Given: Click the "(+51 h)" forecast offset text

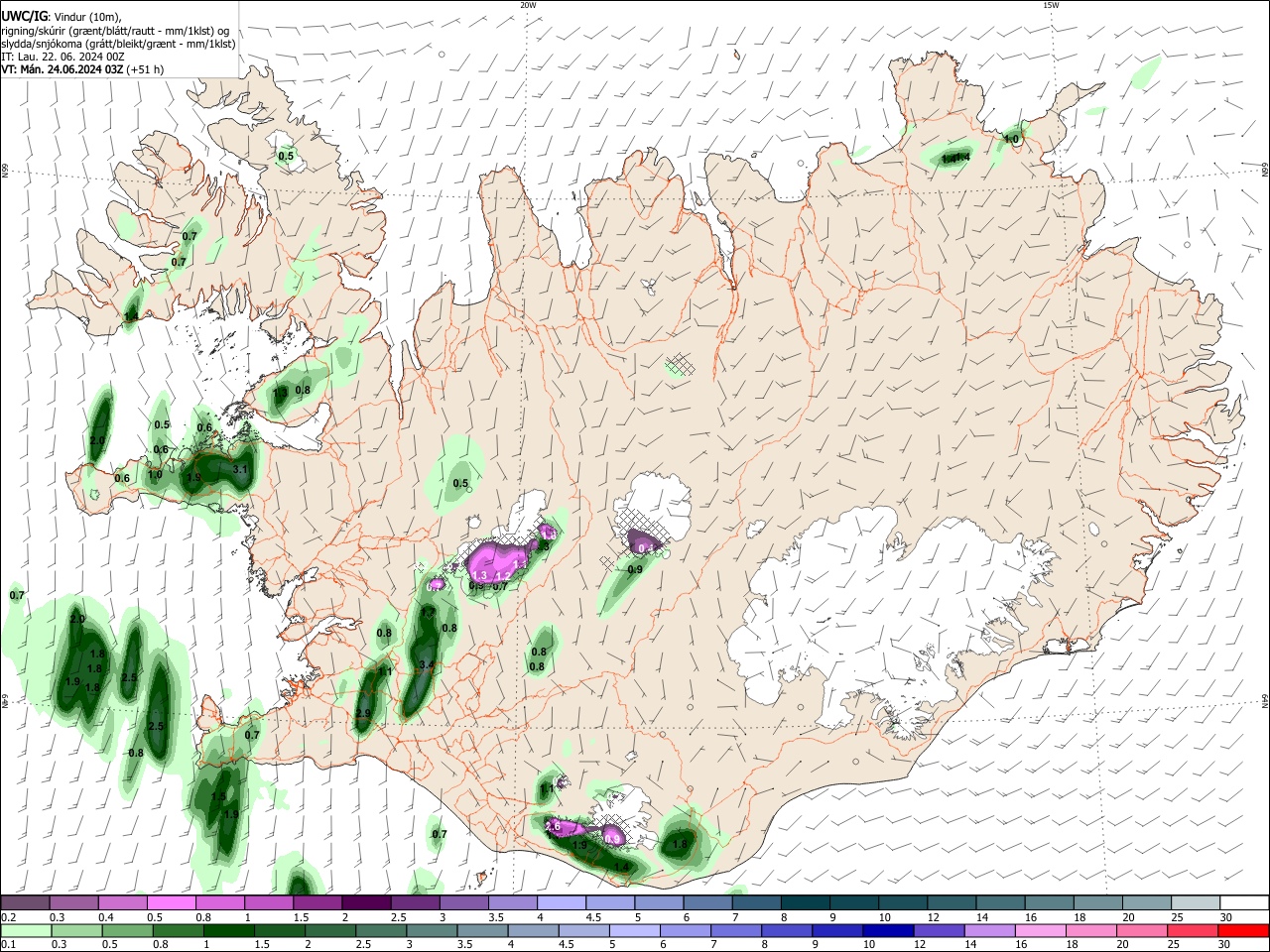Looking at the screenshot, I should [x=147, y=69].
